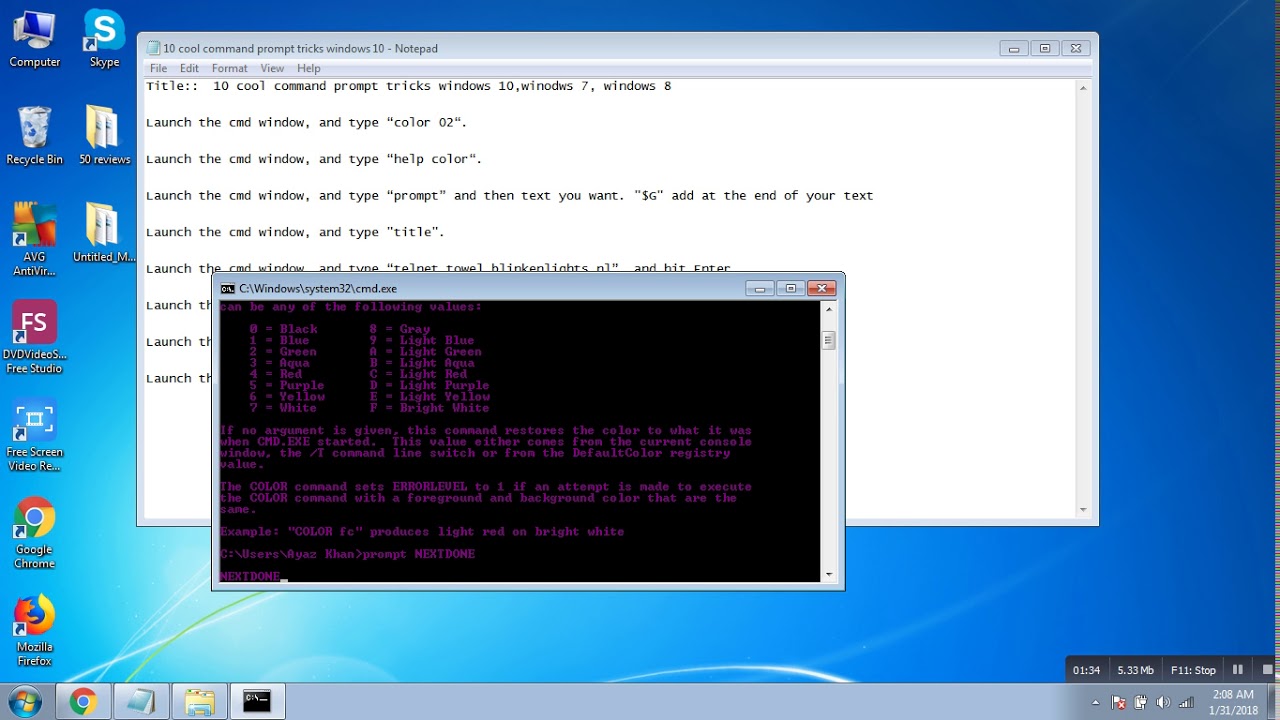
Task: Open the 50 reviews folder
Action: [x=104, y=136]
